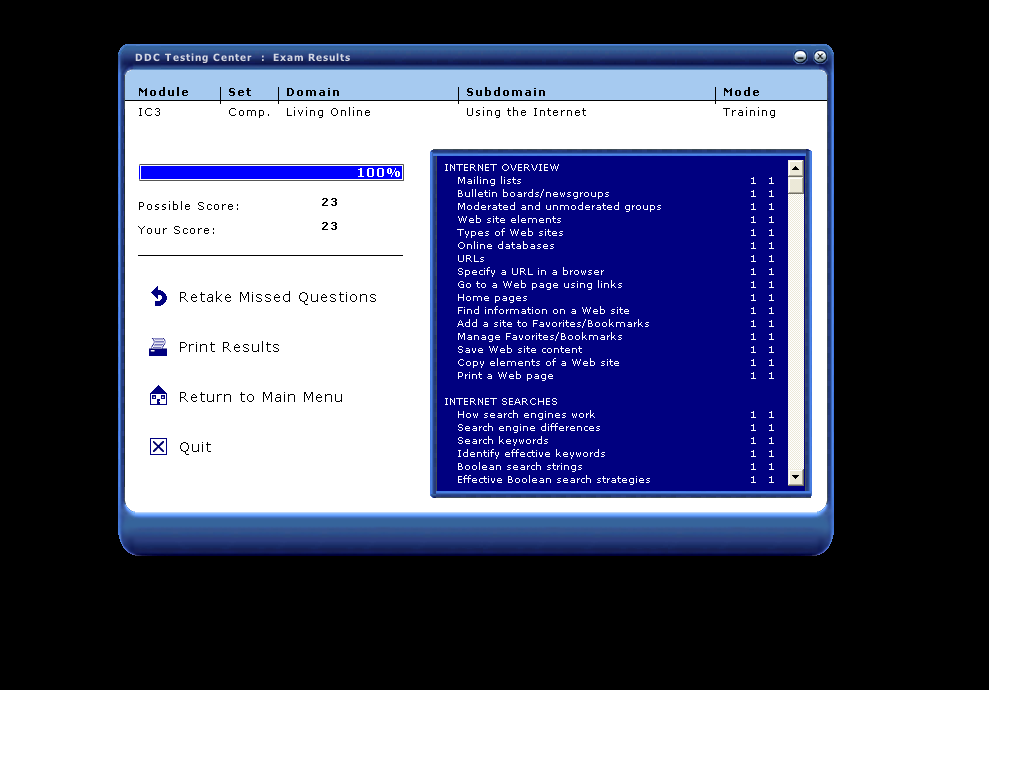
Task: Select the Bulletin boards/newsgroups row
Action: pos(616,194)
